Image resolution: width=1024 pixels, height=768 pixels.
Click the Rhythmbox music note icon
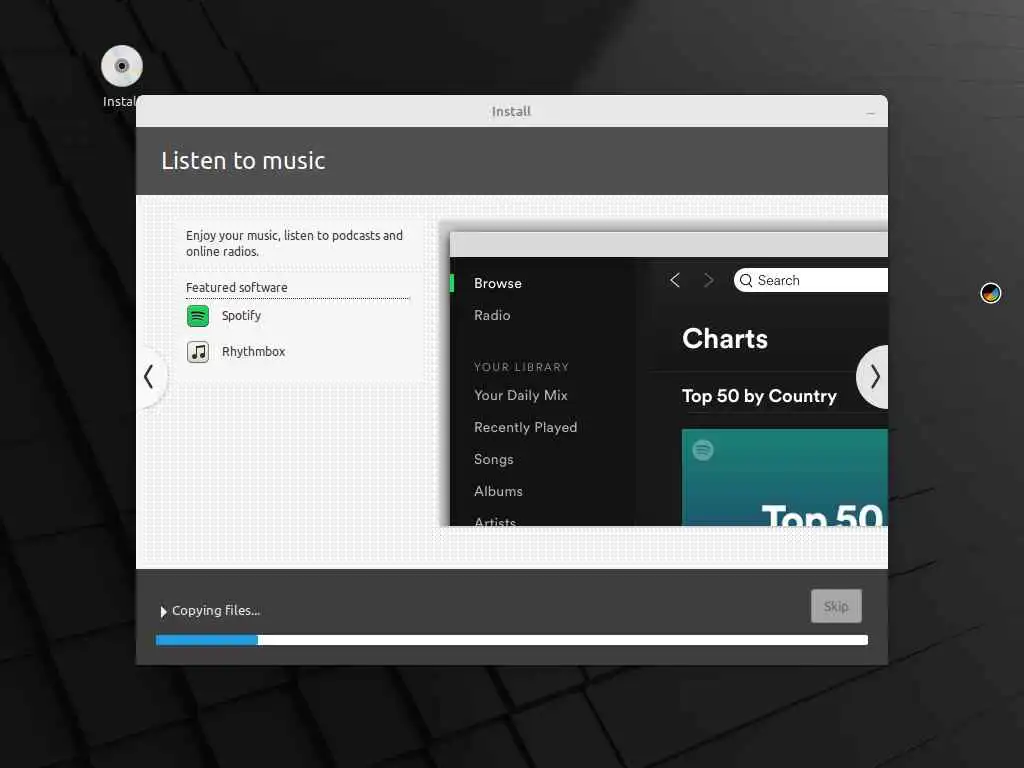point(198,352)
